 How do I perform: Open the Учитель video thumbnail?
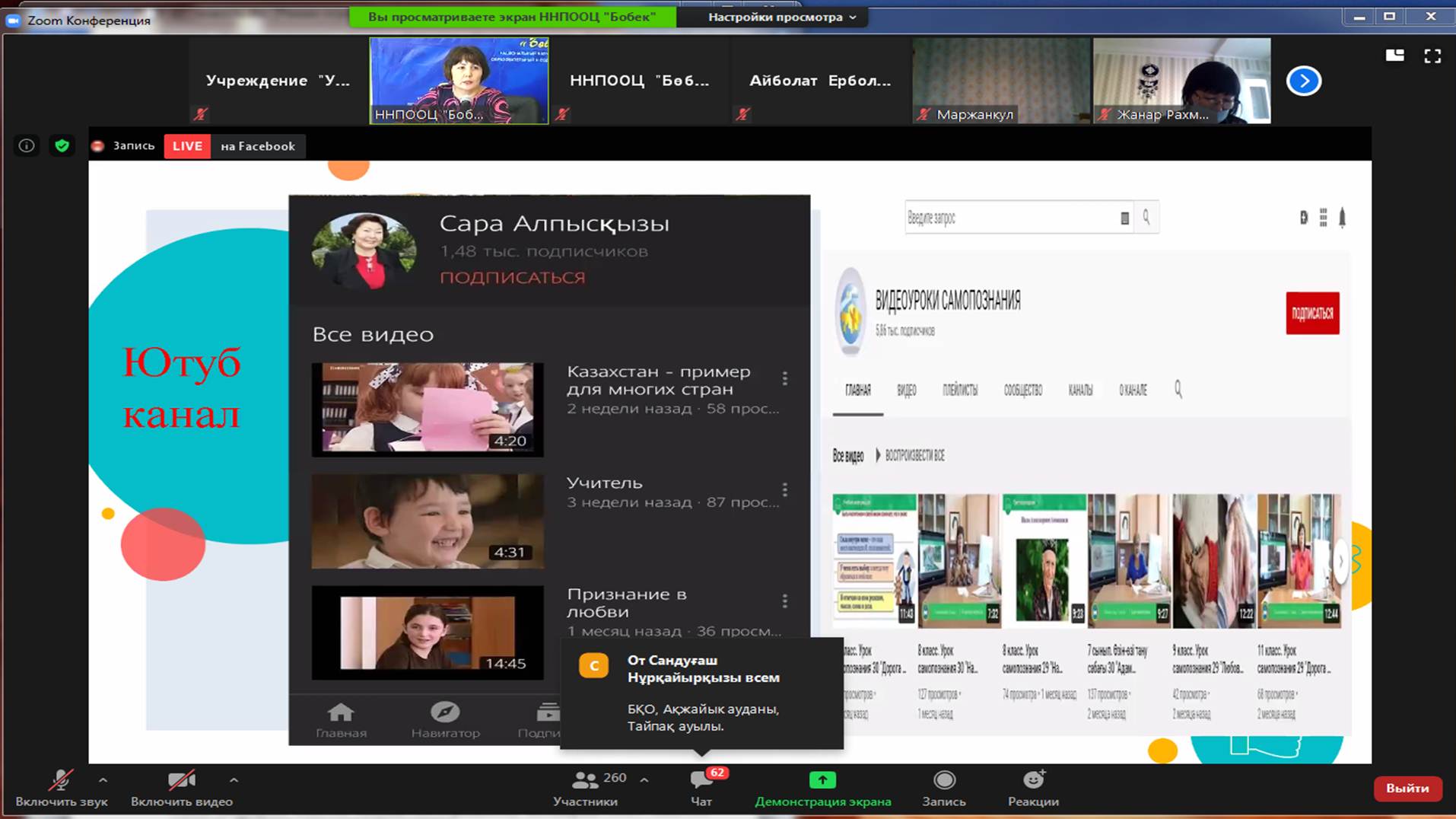428,521
